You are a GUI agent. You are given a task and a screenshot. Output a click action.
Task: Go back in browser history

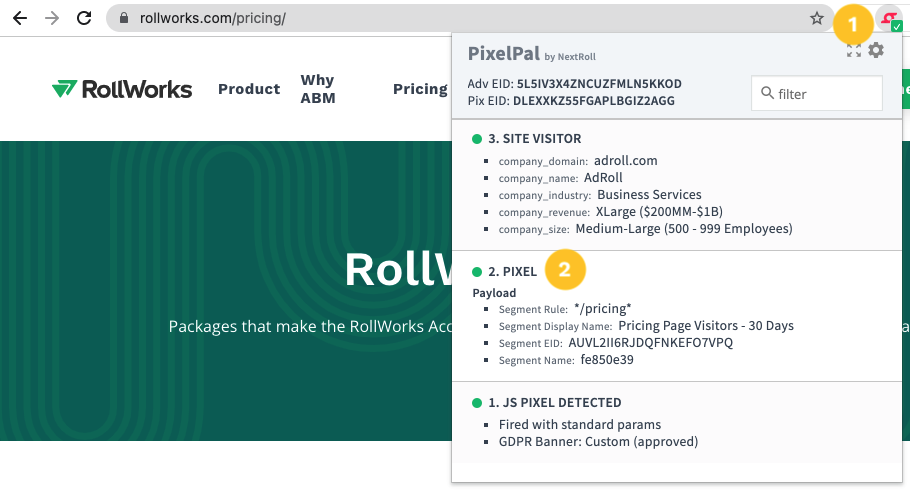pos(20,18)
